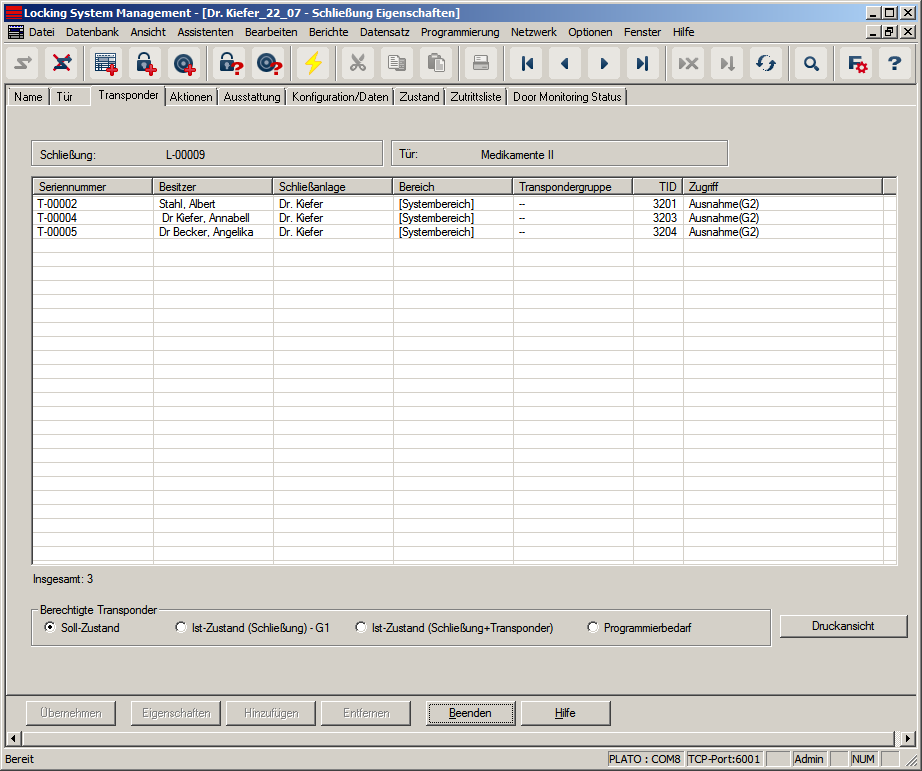
Task: Click the add new transponder icon
Action: tap(185, 63)
